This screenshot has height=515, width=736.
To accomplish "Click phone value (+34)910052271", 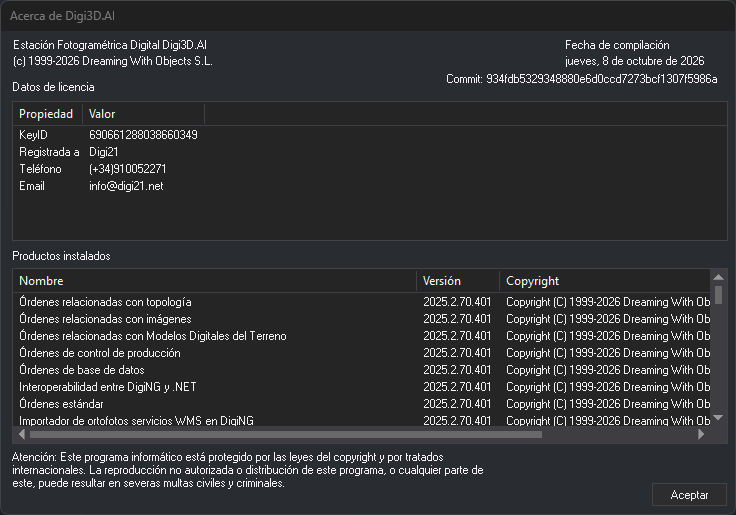I will [x=128, y=169].
